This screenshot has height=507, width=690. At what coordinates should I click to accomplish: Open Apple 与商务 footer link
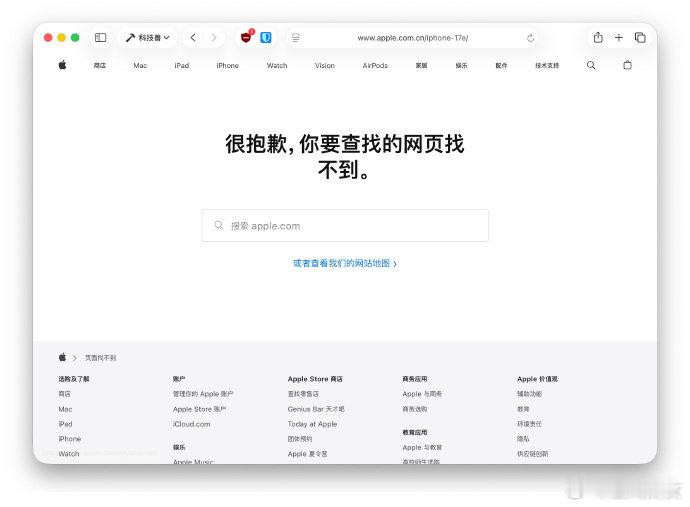point(422,394)
